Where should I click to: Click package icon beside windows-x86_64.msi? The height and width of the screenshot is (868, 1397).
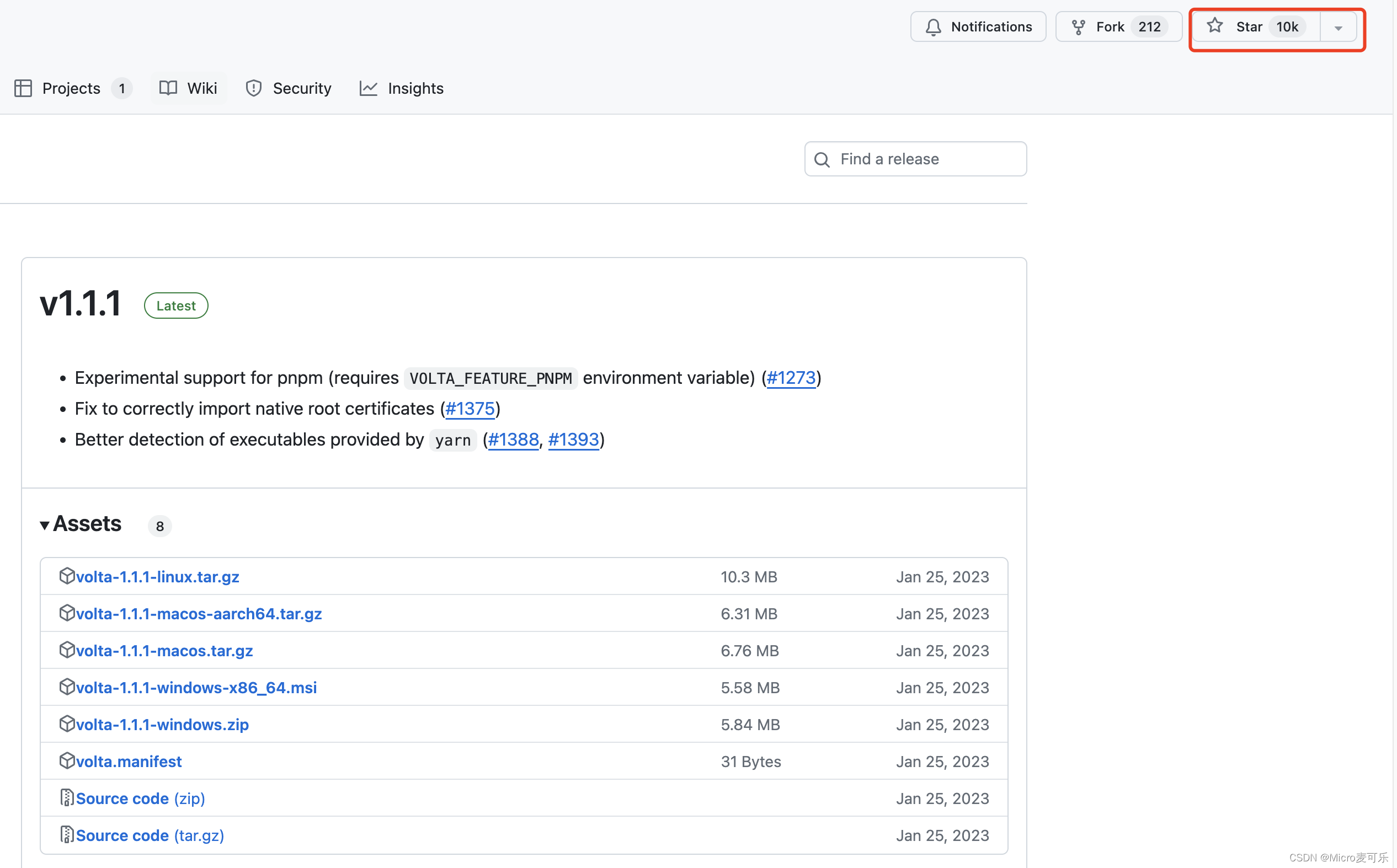click(67, 687)
